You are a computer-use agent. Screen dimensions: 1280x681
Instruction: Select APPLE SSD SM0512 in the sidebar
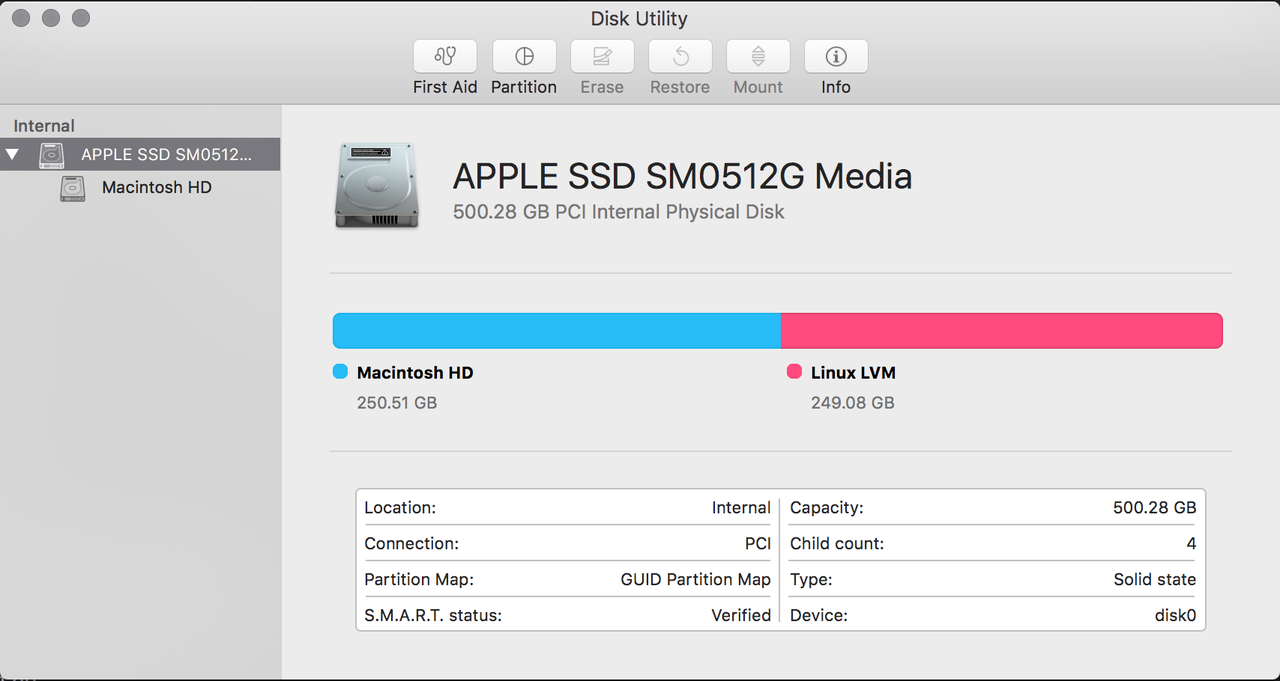coord(140,154)
